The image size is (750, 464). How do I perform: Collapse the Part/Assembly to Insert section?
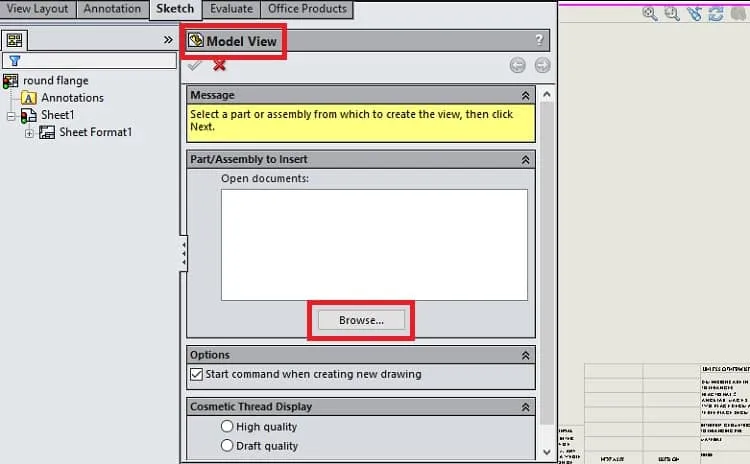click(525, 160)
